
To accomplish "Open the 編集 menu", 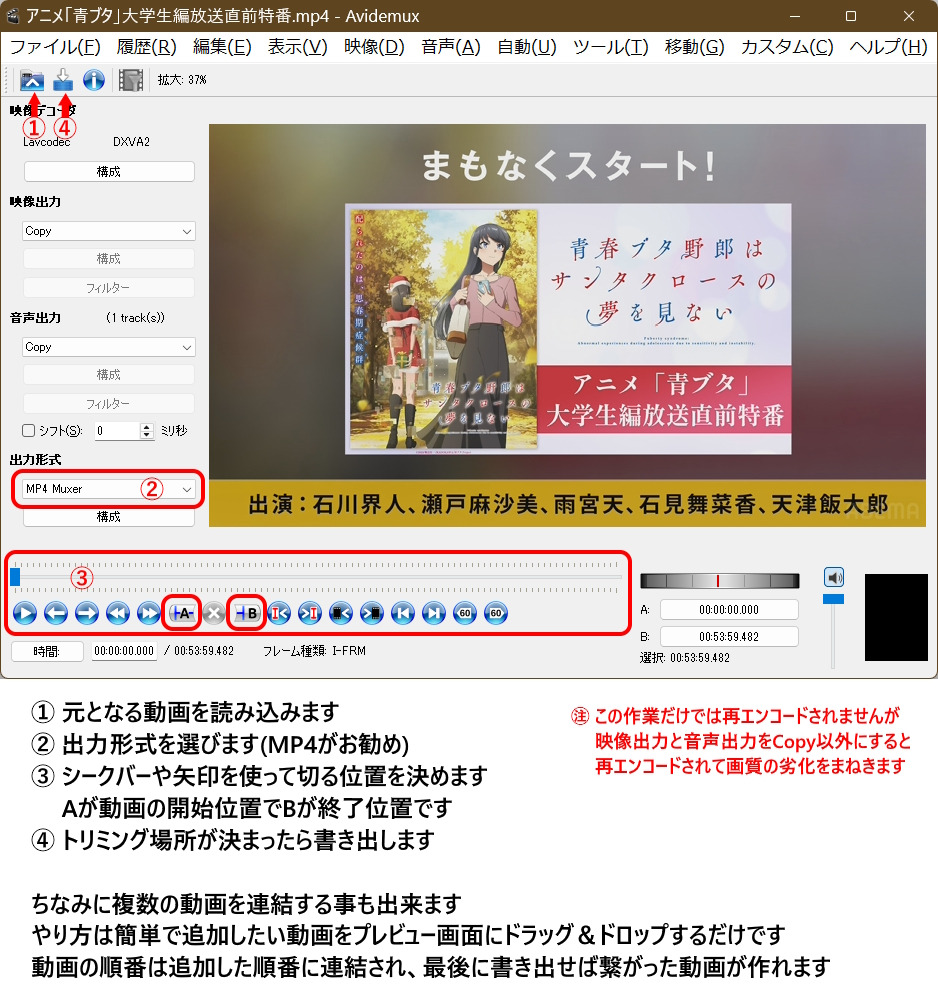I will click(x=223, y=47).
